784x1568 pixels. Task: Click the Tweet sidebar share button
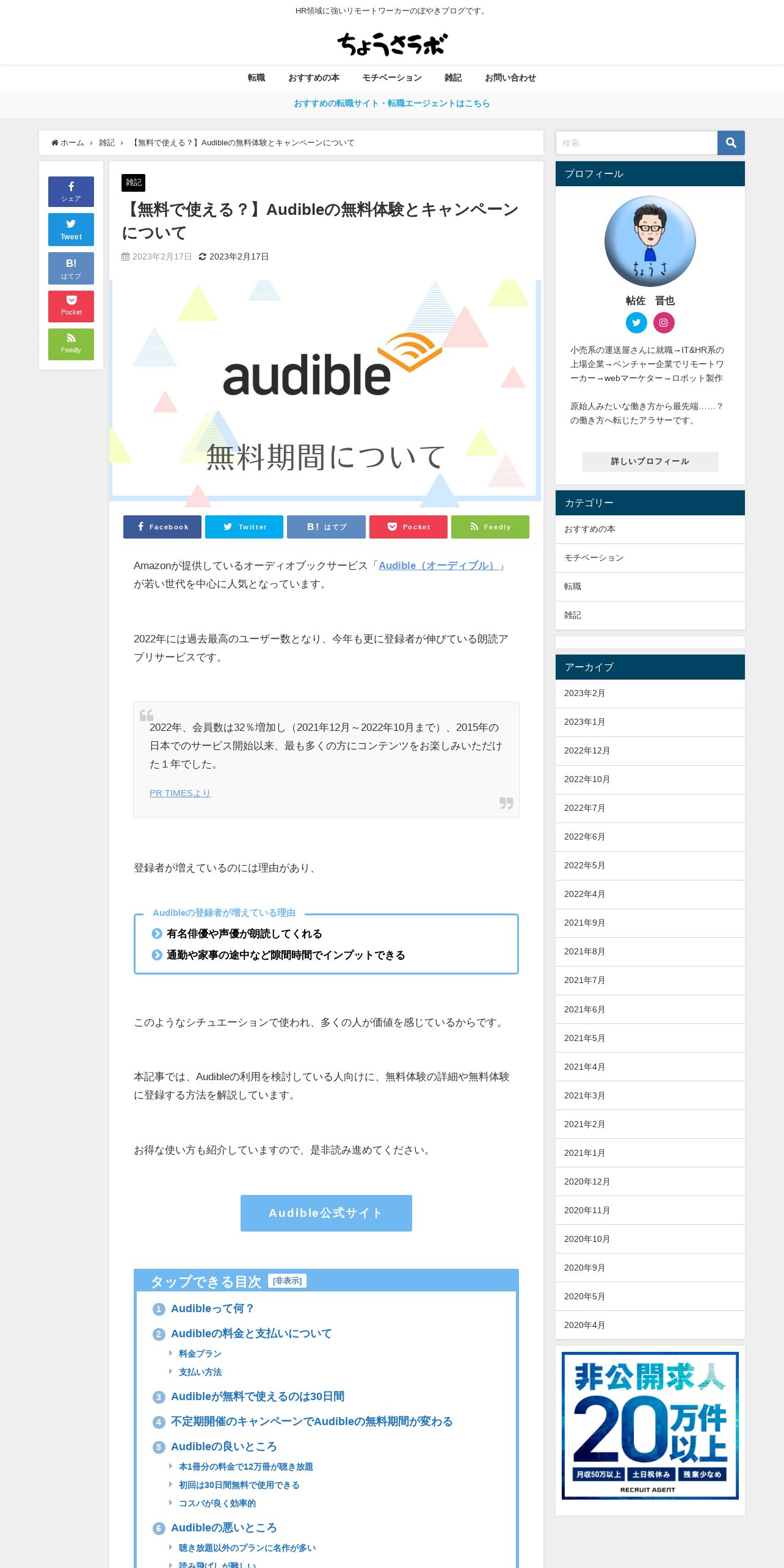pos(71,230)
